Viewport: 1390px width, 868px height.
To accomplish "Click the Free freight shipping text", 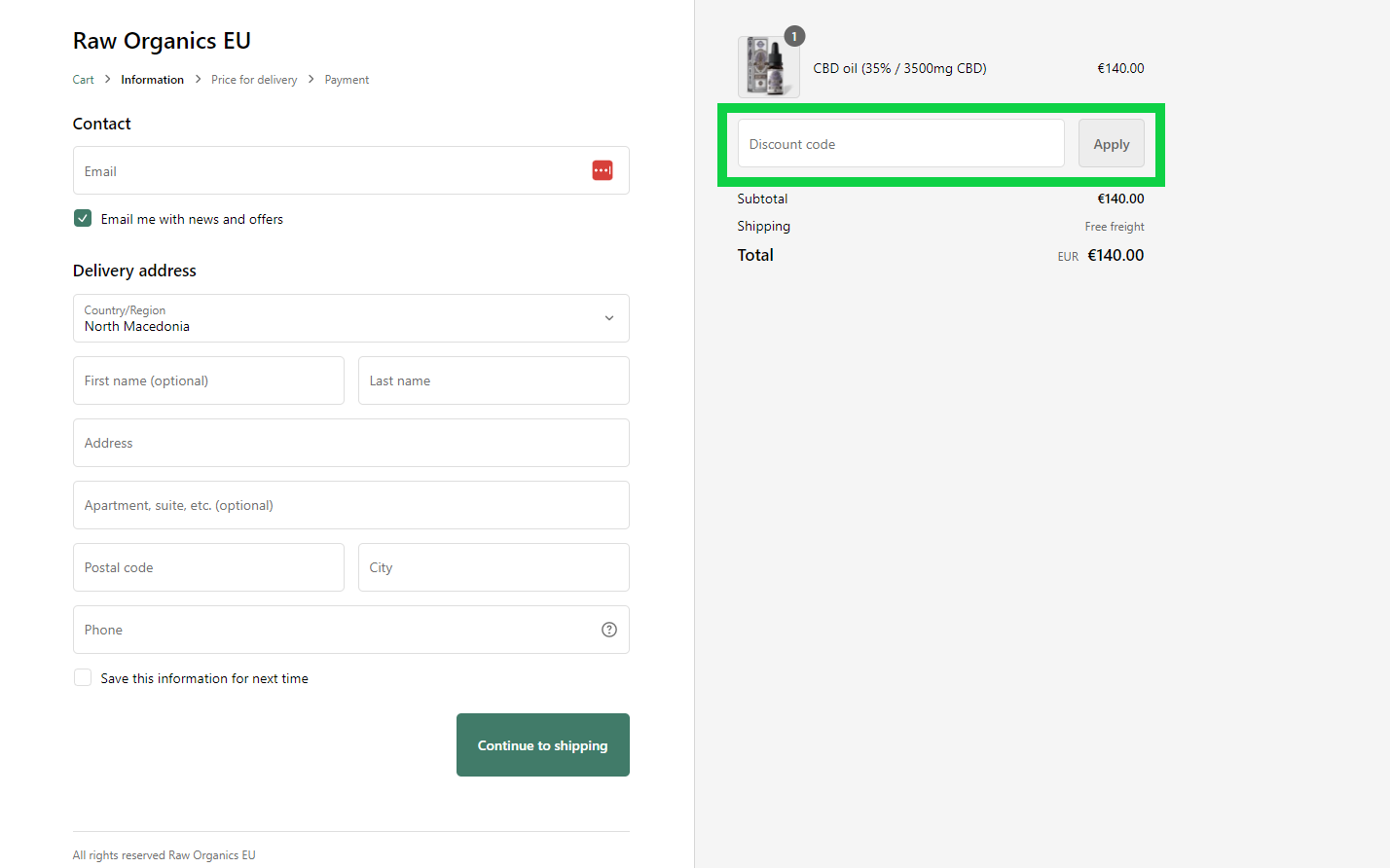I will point(1115,227).
